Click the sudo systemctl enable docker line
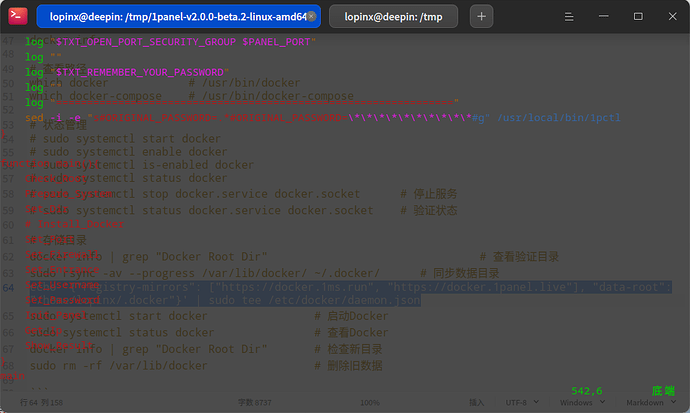Image resolution: width=690 pixels, height=413 pixels. [128, 152]
